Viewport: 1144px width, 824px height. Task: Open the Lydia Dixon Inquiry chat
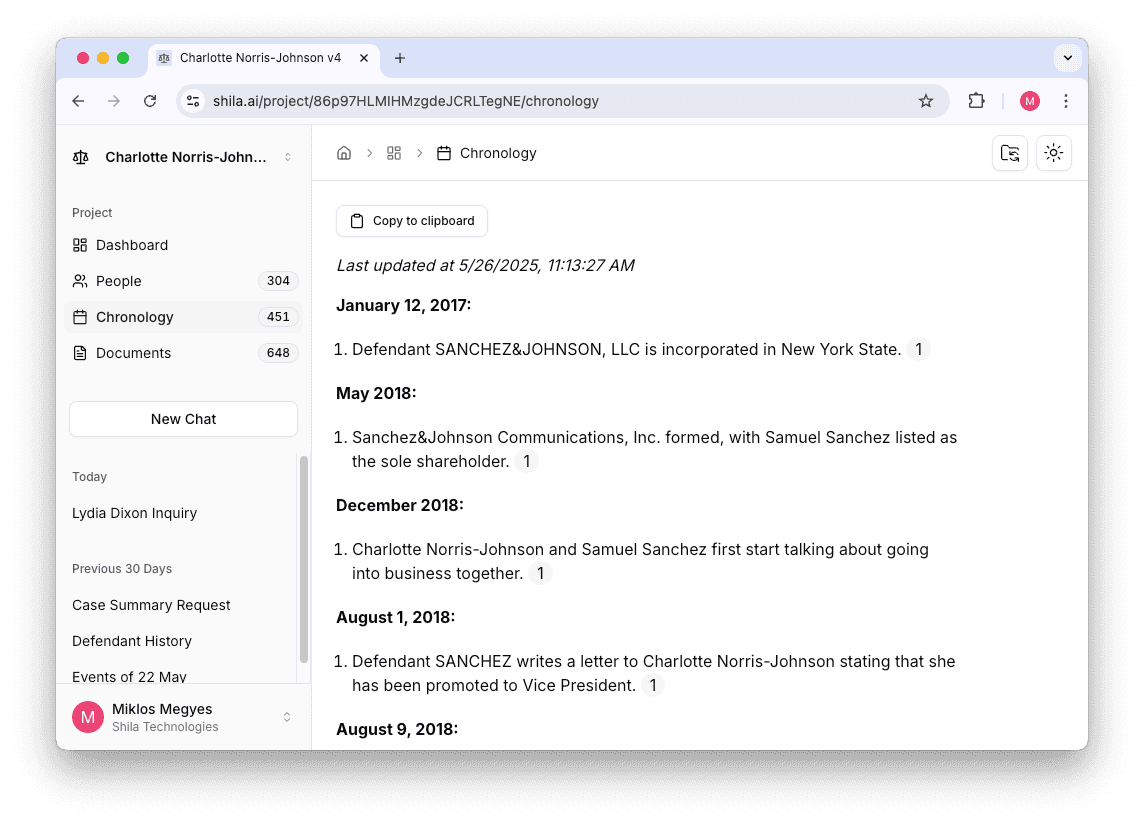(134, 513)
